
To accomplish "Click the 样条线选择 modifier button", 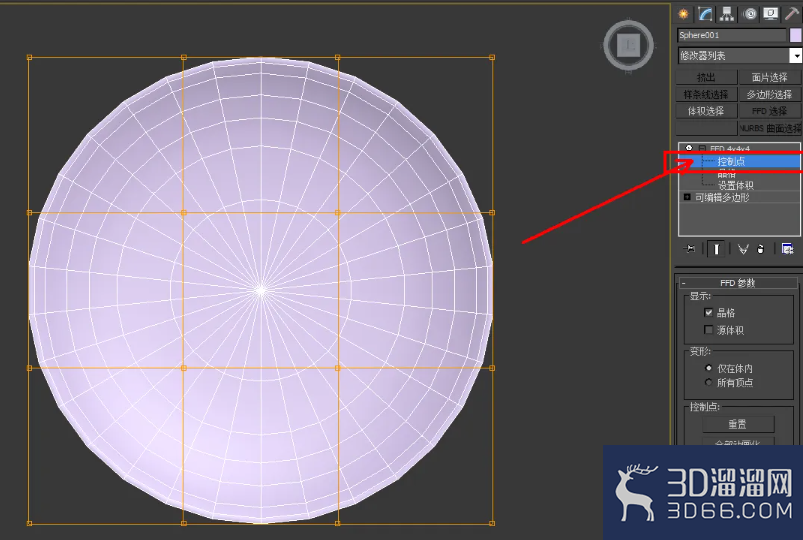I will pos(706,94).
